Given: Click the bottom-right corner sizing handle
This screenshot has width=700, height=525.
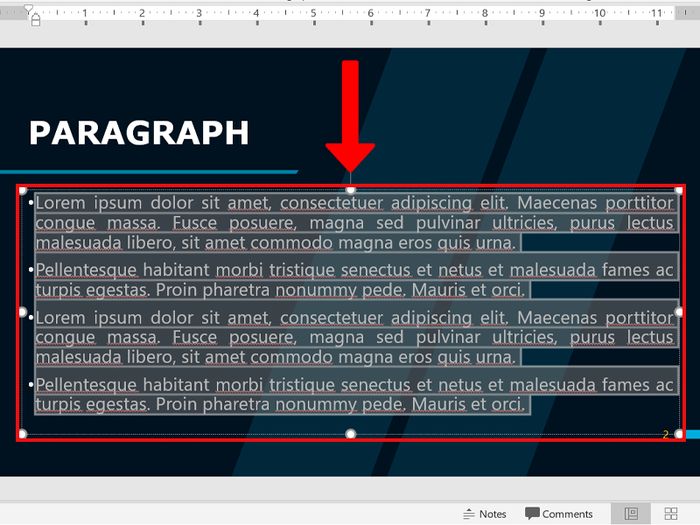Looking at the screenshot, I should point(679,434).
